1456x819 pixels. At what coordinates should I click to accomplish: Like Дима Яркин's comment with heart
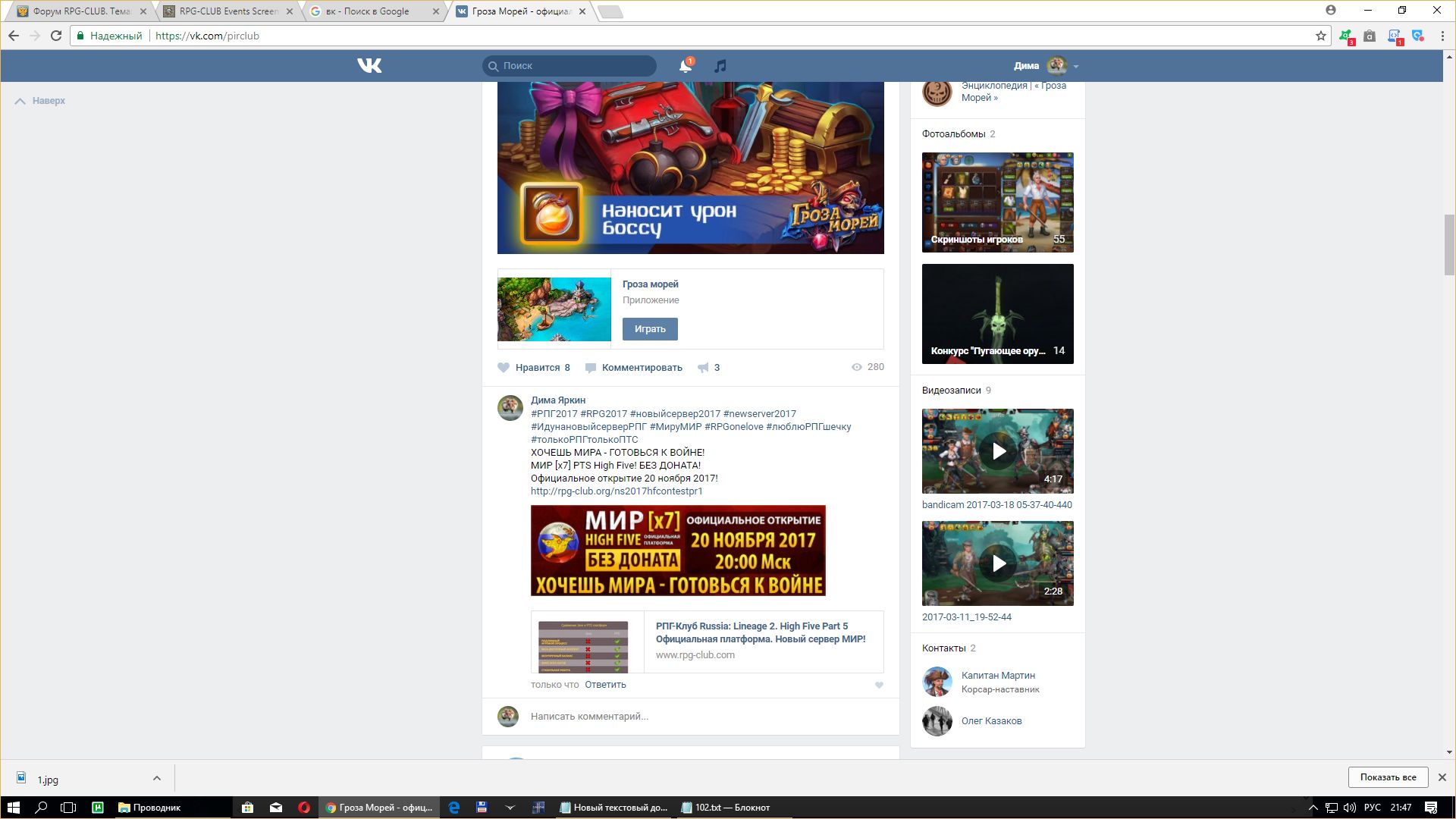click(x=879, y=686)
